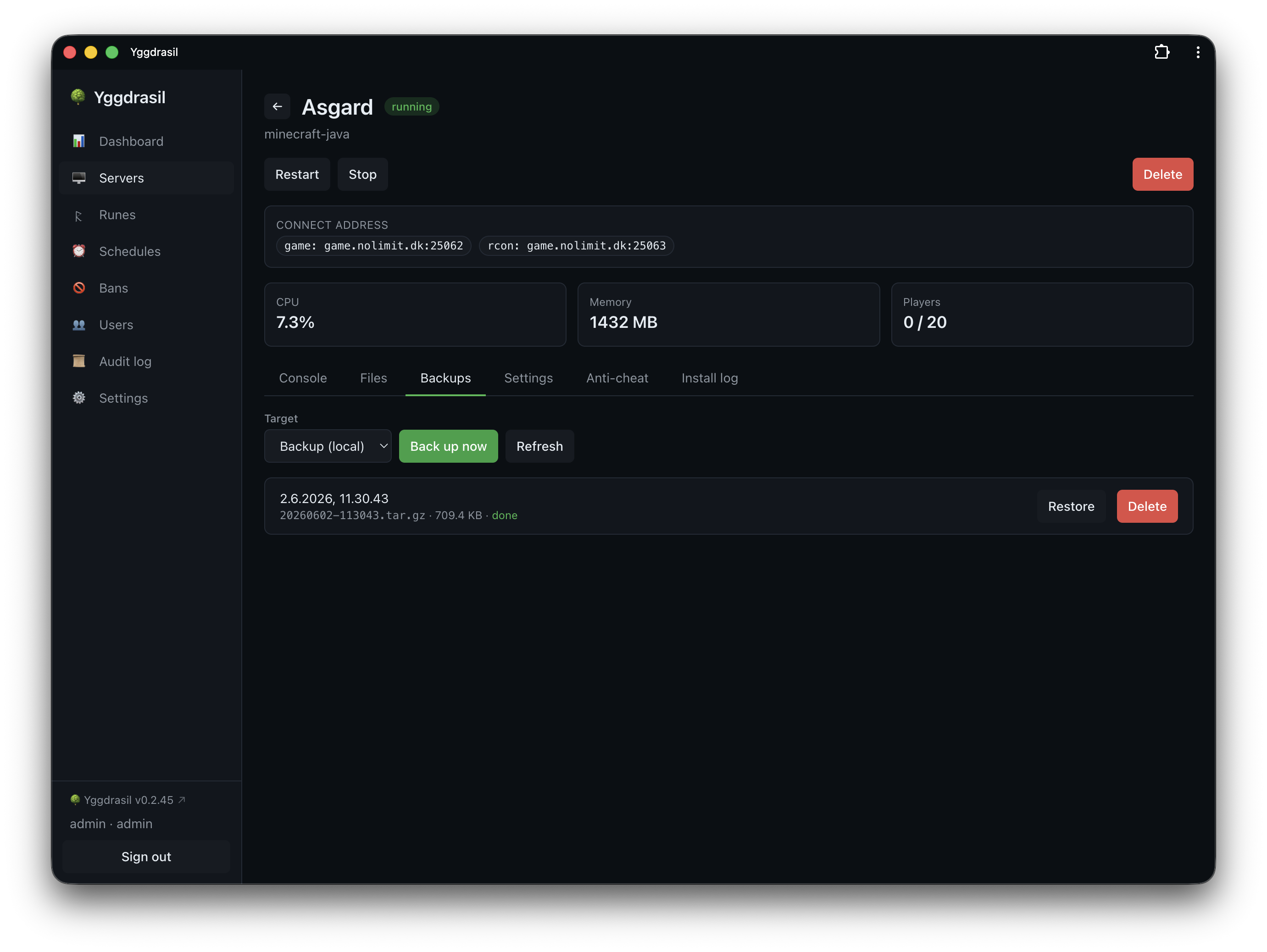Click the Runes icon in sidebar
1267x952 pixels.
[79, 215]
